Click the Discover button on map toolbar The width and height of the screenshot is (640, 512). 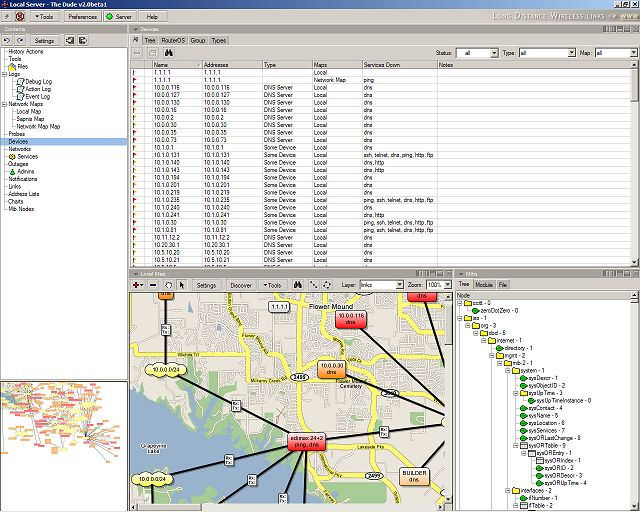243,285
